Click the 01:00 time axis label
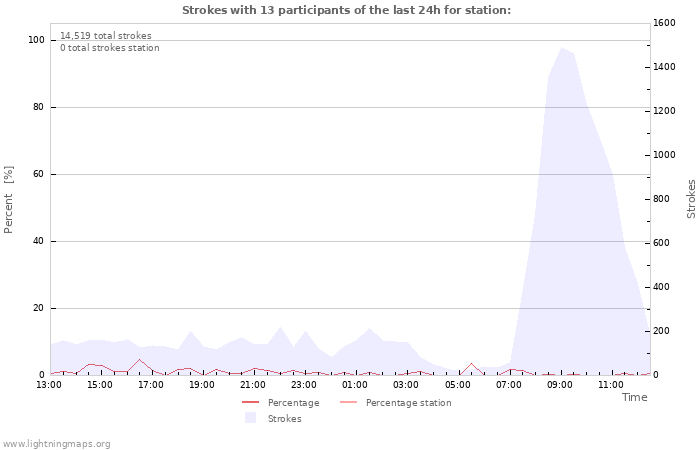Screen dimensions: 700x450 pyautogui.click(x=355, y=385)
